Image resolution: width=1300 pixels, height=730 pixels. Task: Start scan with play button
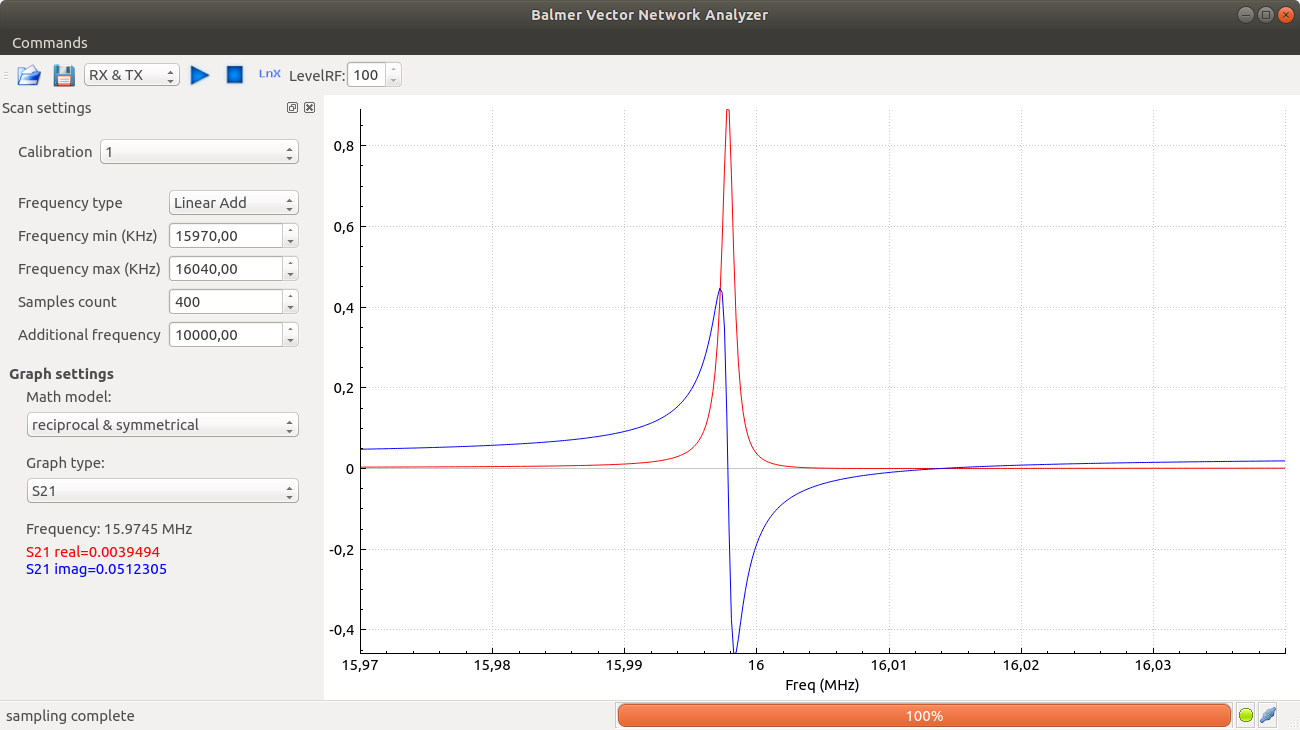200,75
